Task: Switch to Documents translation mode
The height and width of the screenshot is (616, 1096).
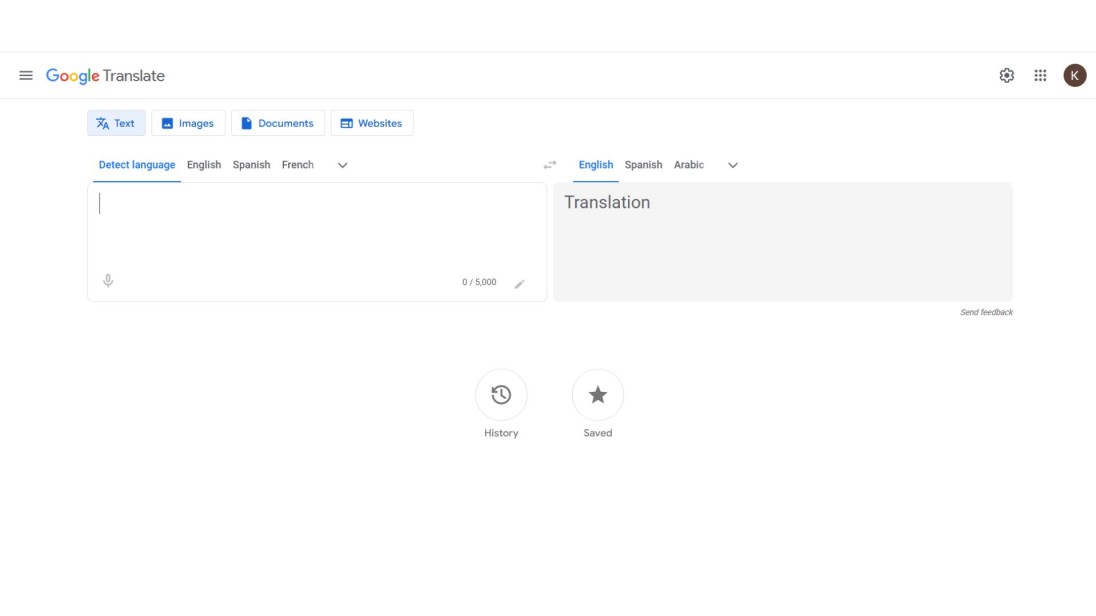Action: tap(277, 123)
